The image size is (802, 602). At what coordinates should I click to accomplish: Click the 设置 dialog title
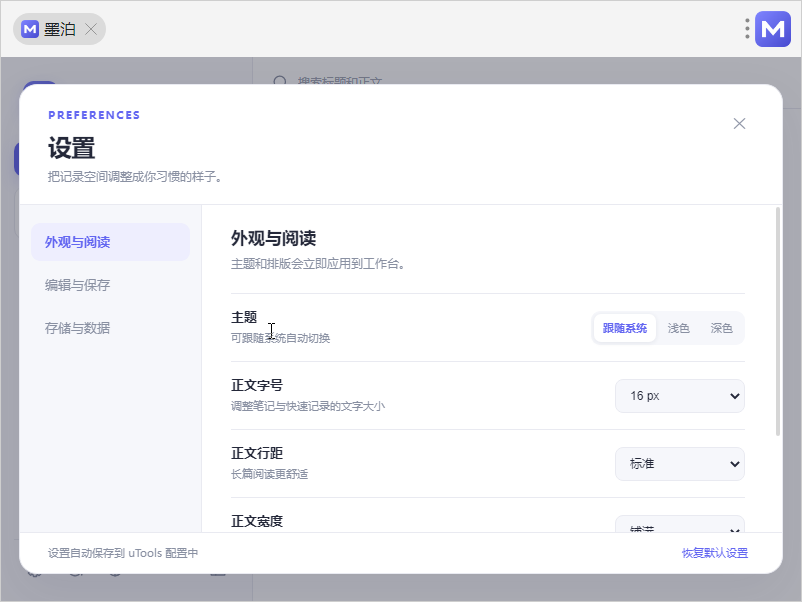point(72,148)
